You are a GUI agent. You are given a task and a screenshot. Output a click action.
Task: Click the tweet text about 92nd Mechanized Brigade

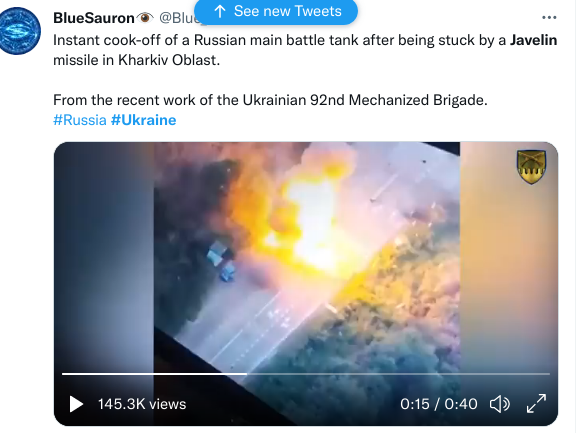click(x=270, y=100)
